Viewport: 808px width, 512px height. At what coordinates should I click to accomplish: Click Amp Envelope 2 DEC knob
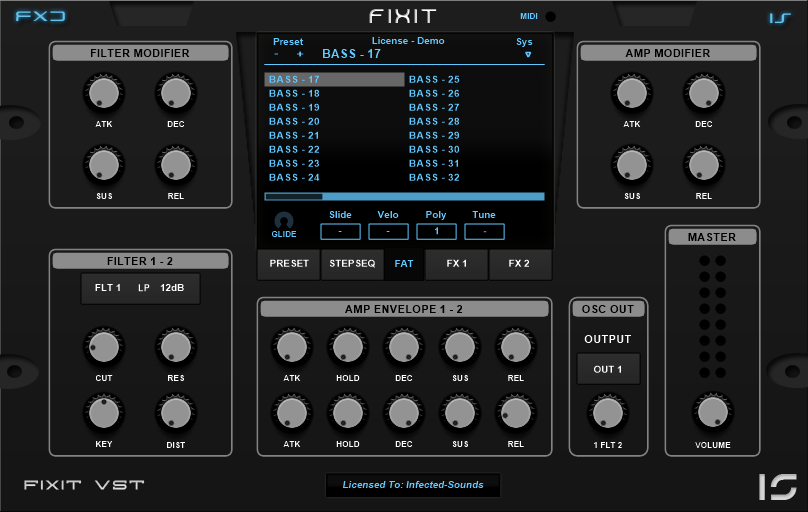403,413
